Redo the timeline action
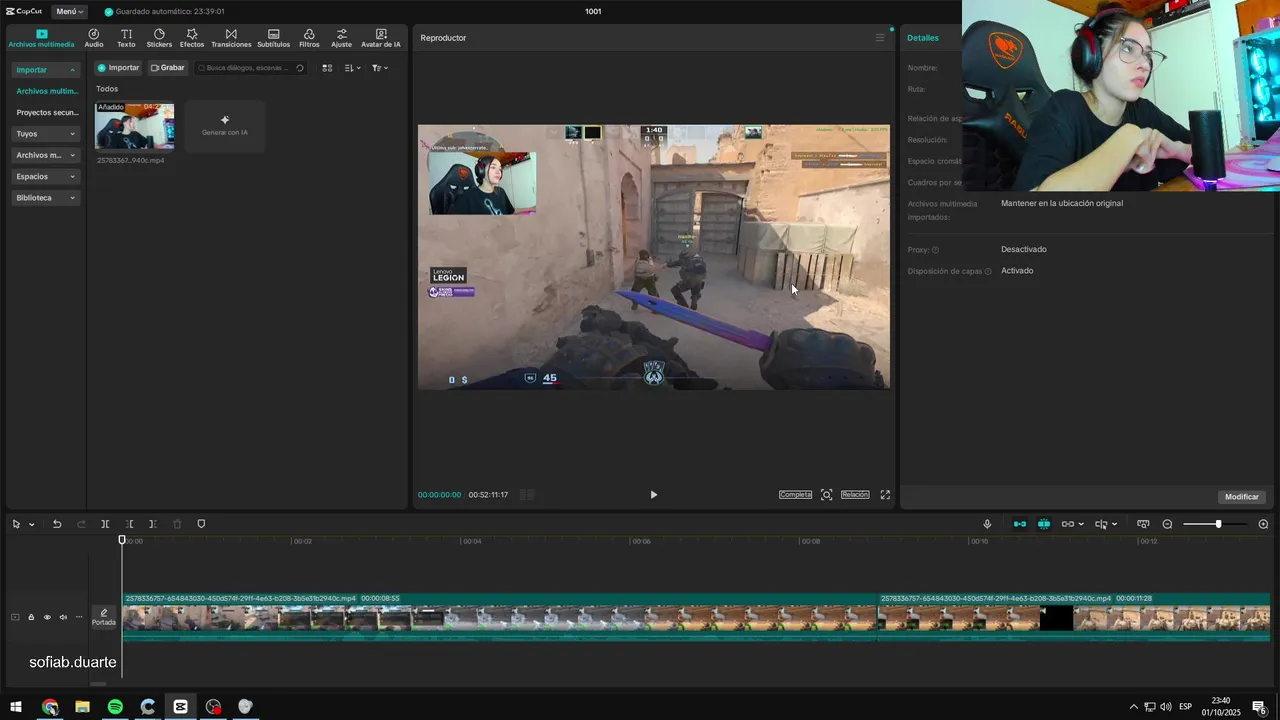The image size is (1280, 720). click(81, 524)
